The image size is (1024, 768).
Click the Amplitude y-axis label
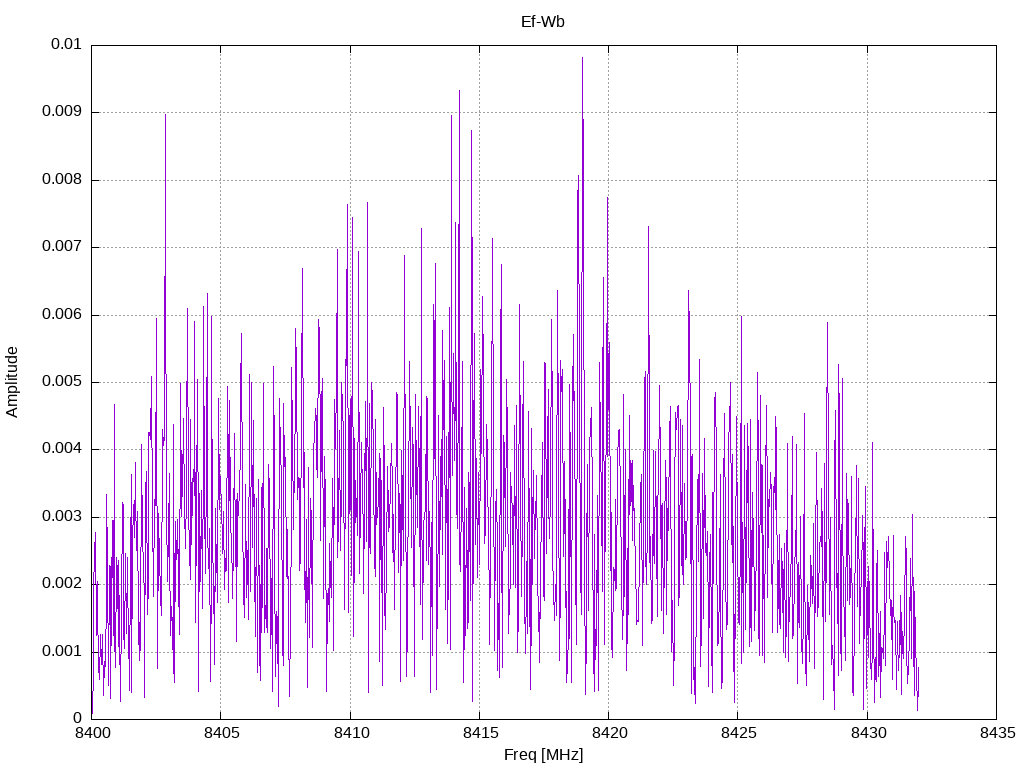[12, 382]
